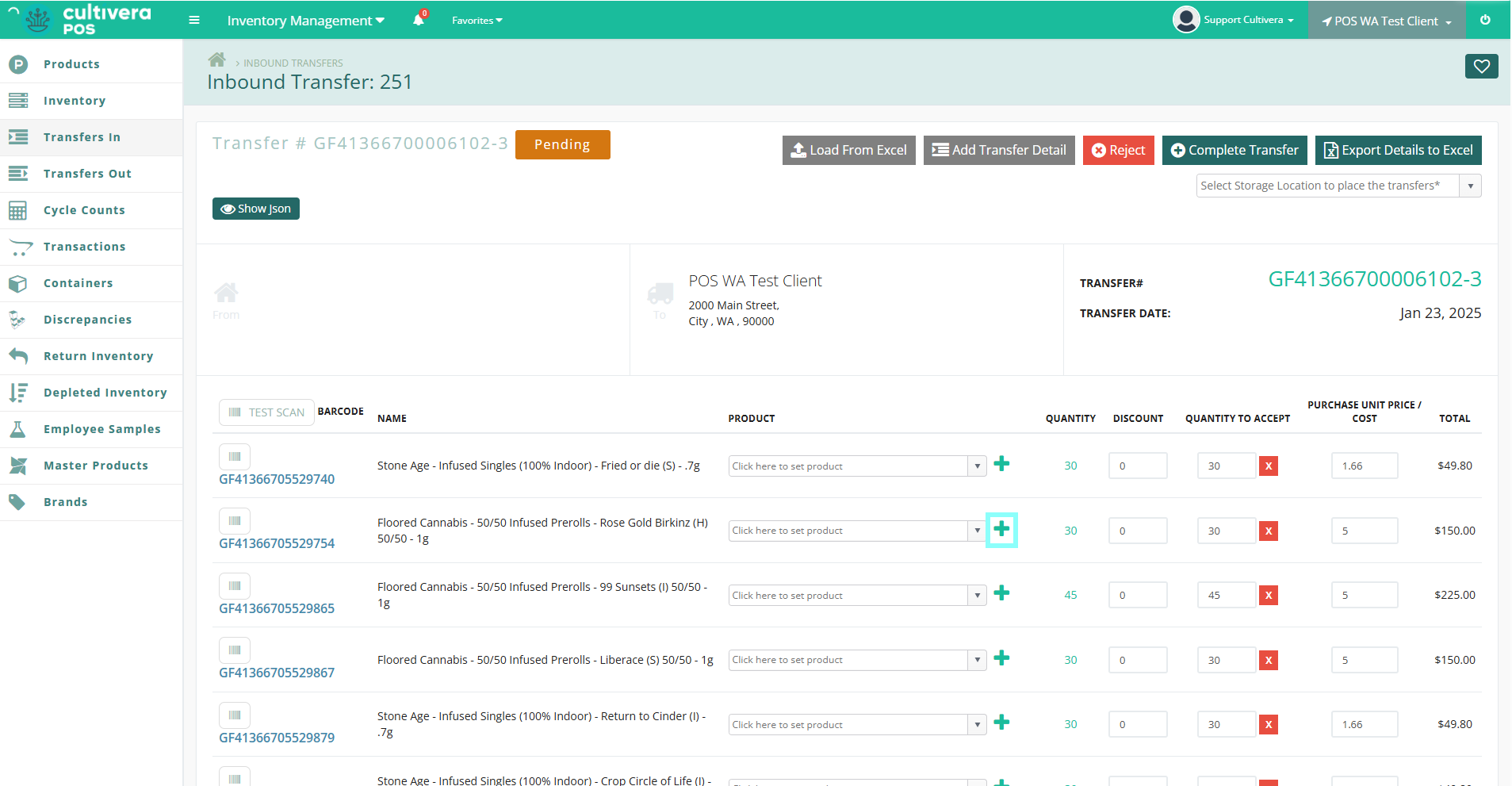Open Support Cultivera user dropdown

(x=1249, y=20)
